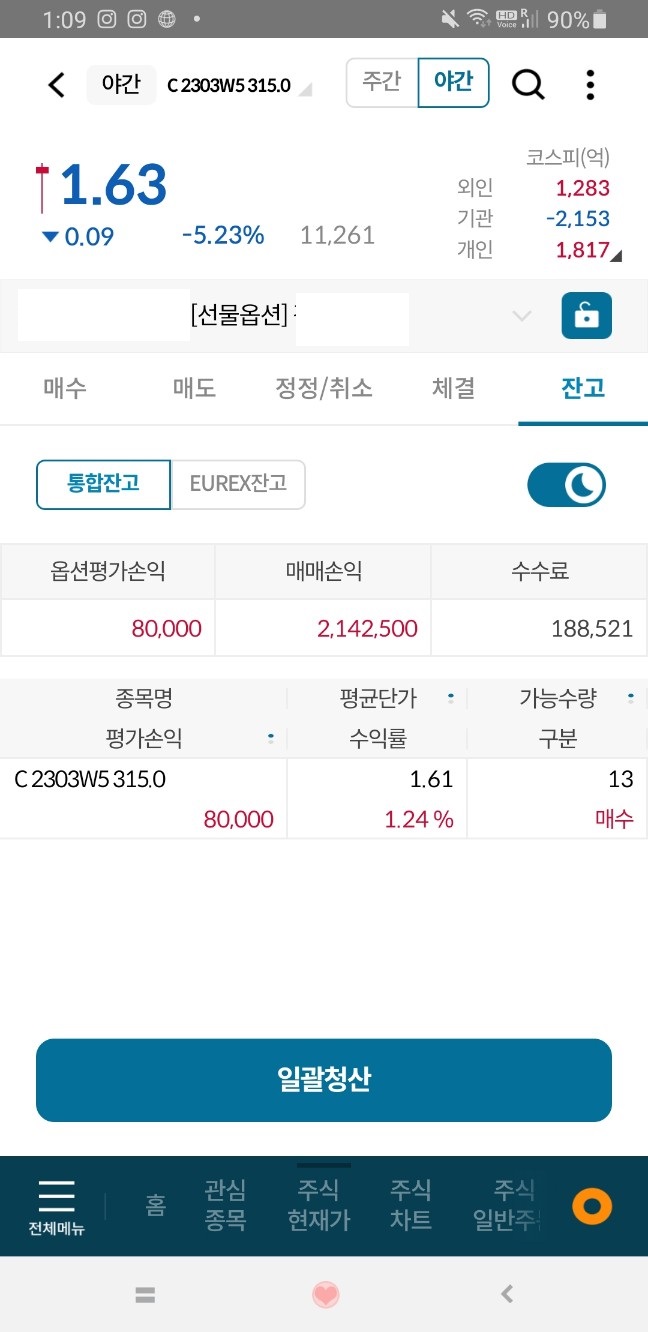Tap the account lock icon button
Viewport: 648px width, 1332px height.
tap(586, 316)
